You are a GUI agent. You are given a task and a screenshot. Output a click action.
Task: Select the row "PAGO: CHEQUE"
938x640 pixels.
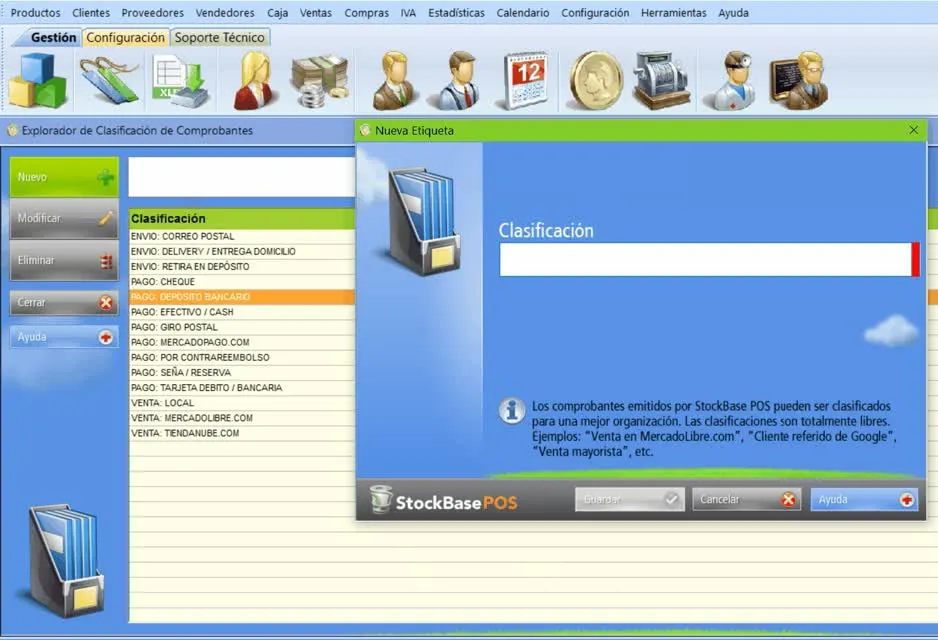pyautogui.click(x=242, y=282)
